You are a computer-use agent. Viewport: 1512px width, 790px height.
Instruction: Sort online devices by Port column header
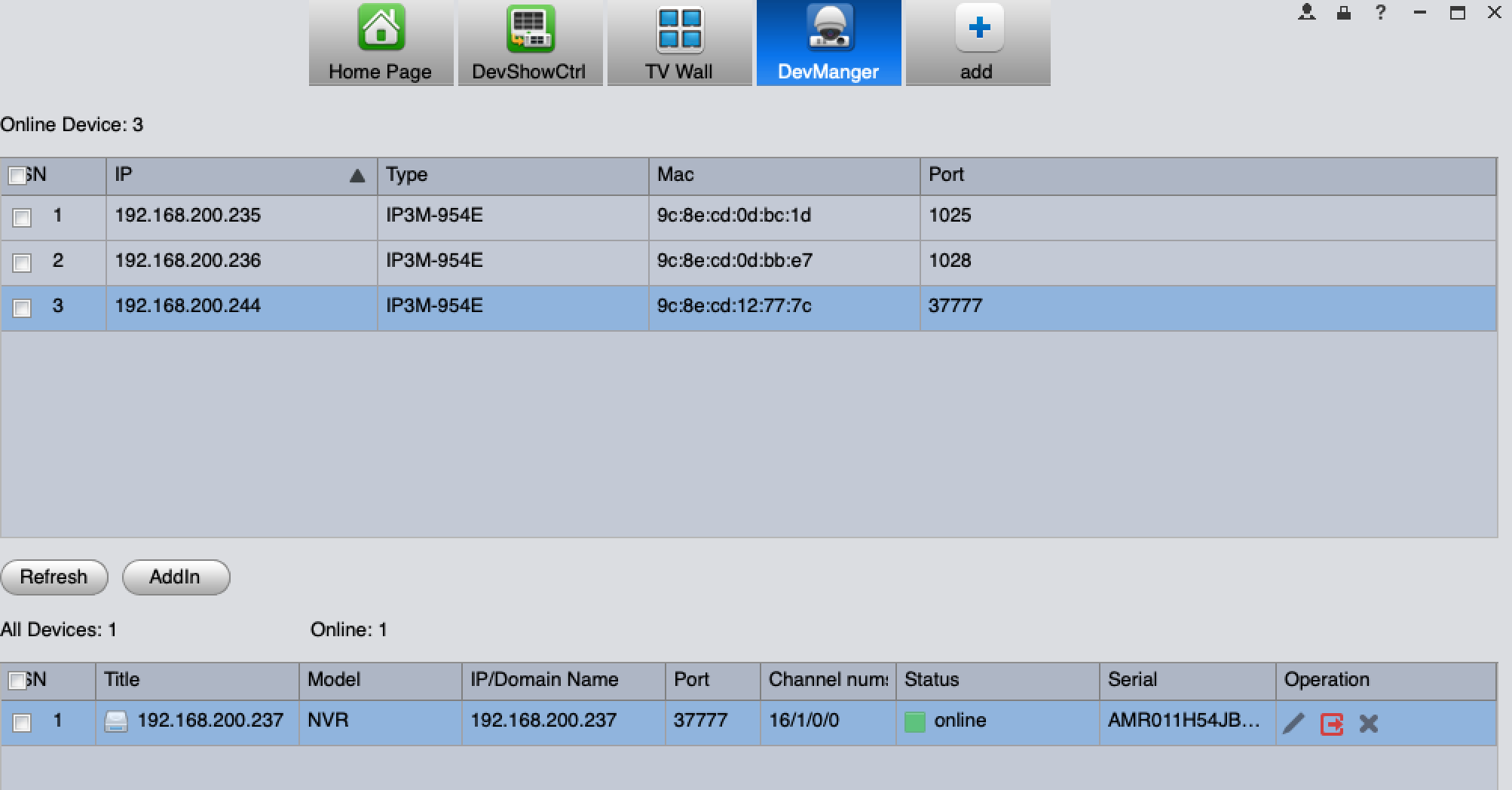click(x=1208, y=176)
